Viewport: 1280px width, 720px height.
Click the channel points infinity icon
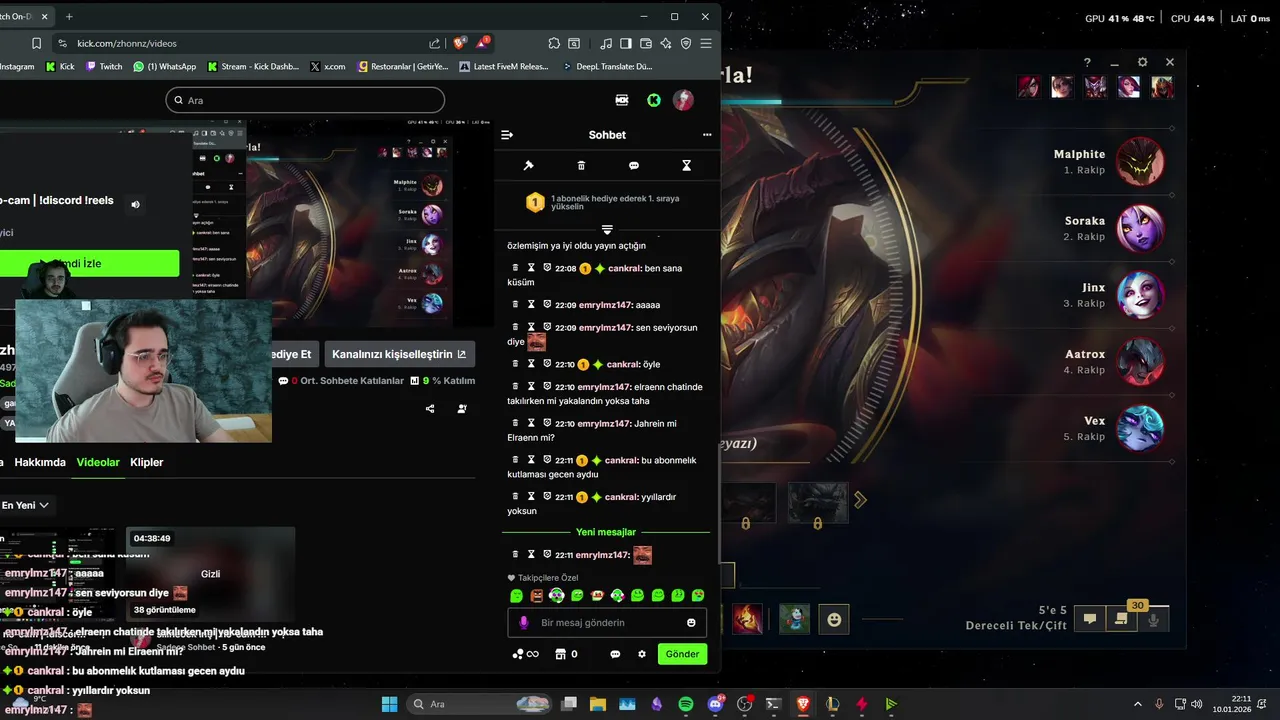[x=526, y=654]
